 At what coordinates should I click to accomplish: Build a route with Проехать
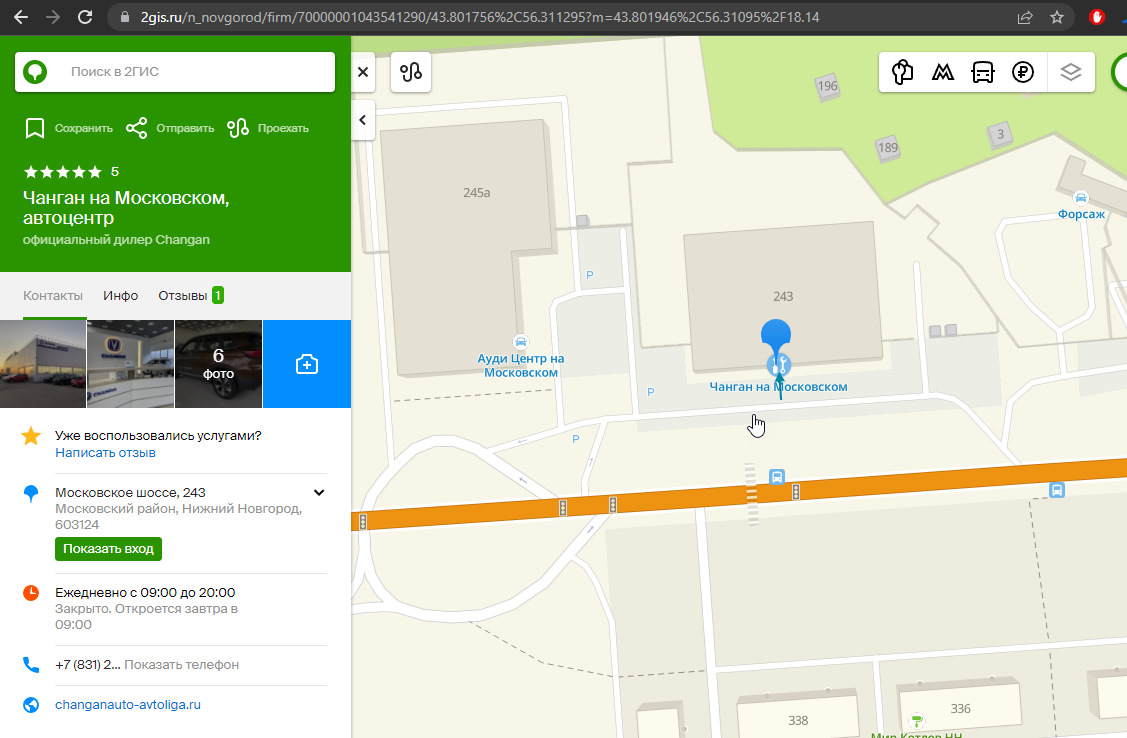click(x=268, y=128)
